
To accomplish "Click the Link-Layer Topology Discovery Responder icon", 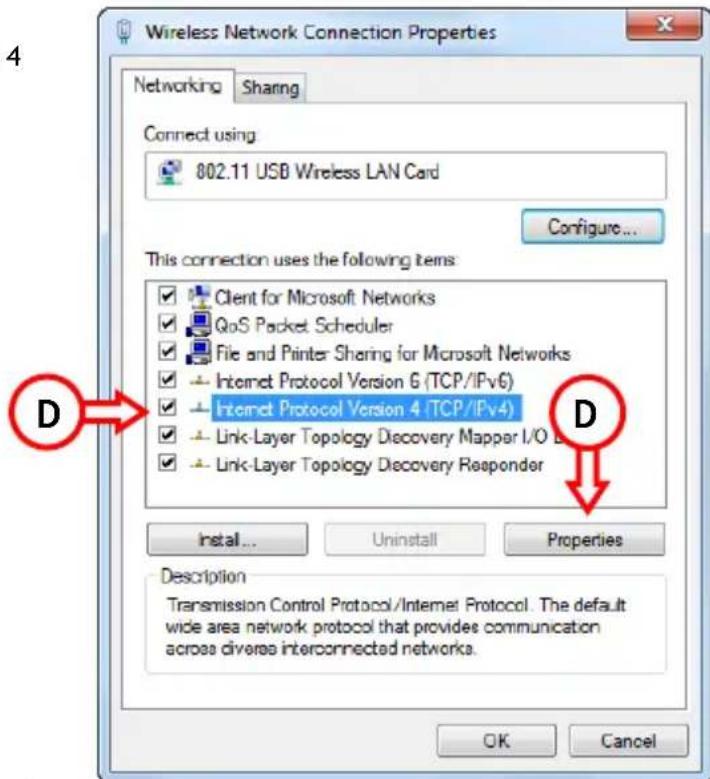I will [x=200, y=465].
